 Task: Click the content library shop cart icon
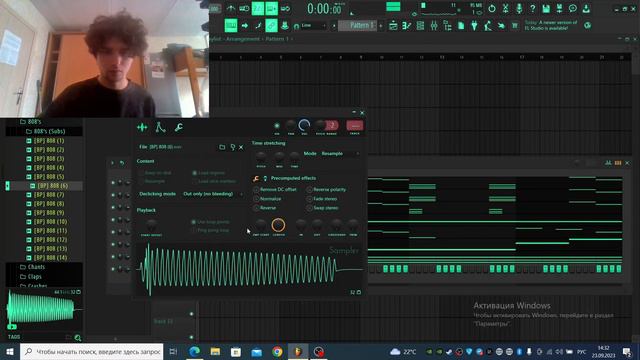[x=515, y=26]
